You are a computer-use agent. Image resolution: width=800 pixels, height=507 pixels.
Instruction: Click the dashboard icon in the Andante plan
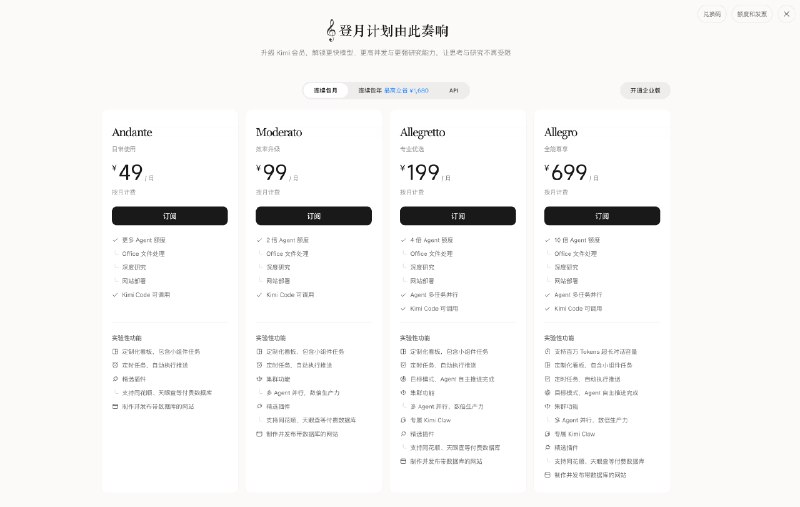pos(115,351)
